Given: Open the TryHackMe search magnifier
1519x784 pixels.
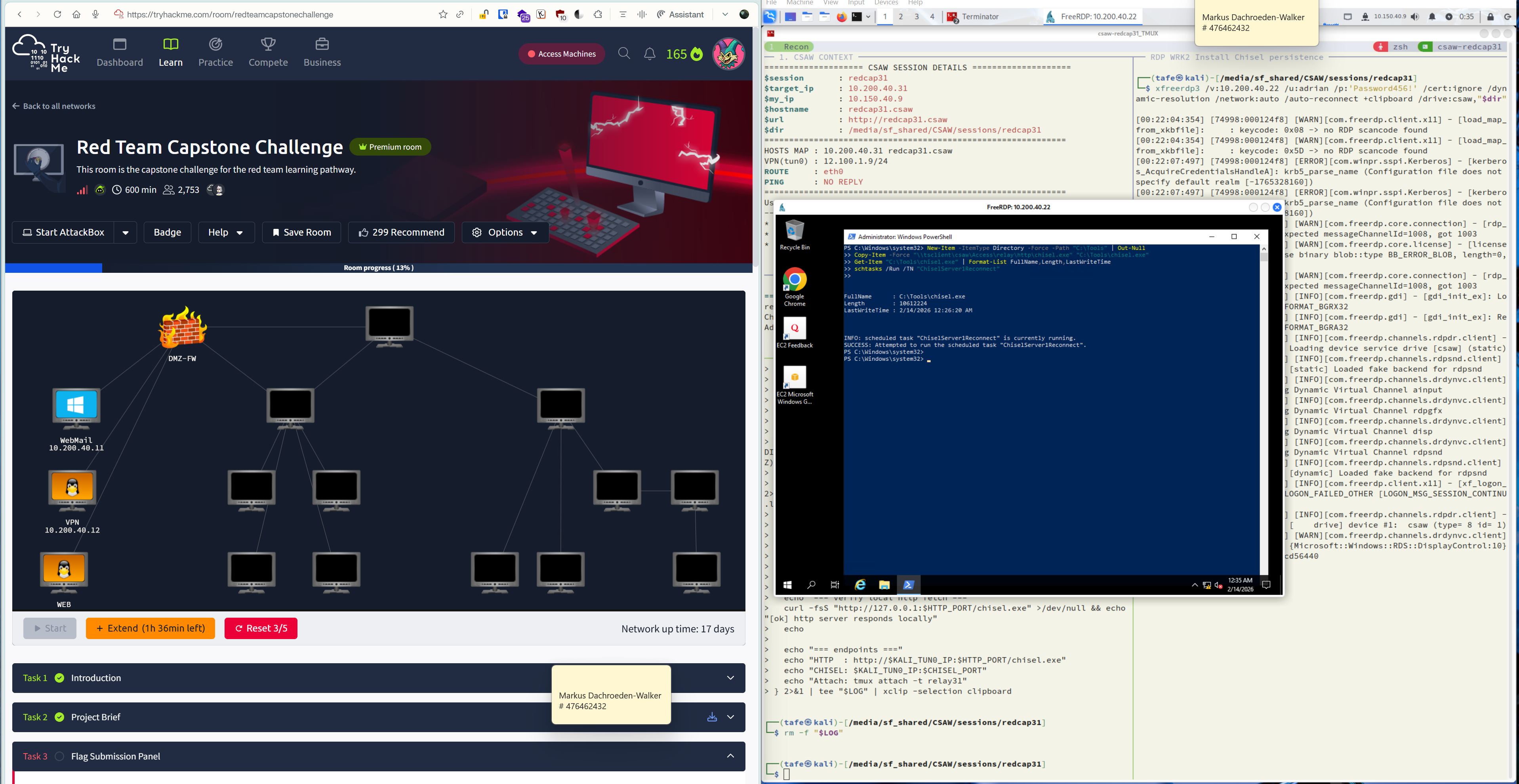Looking at the screenshot, I should pos(624,53).
